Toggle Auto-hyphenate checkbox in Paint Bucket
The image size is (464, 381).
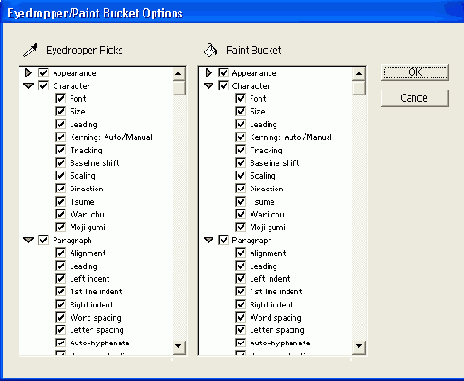(x=240, y=343)
